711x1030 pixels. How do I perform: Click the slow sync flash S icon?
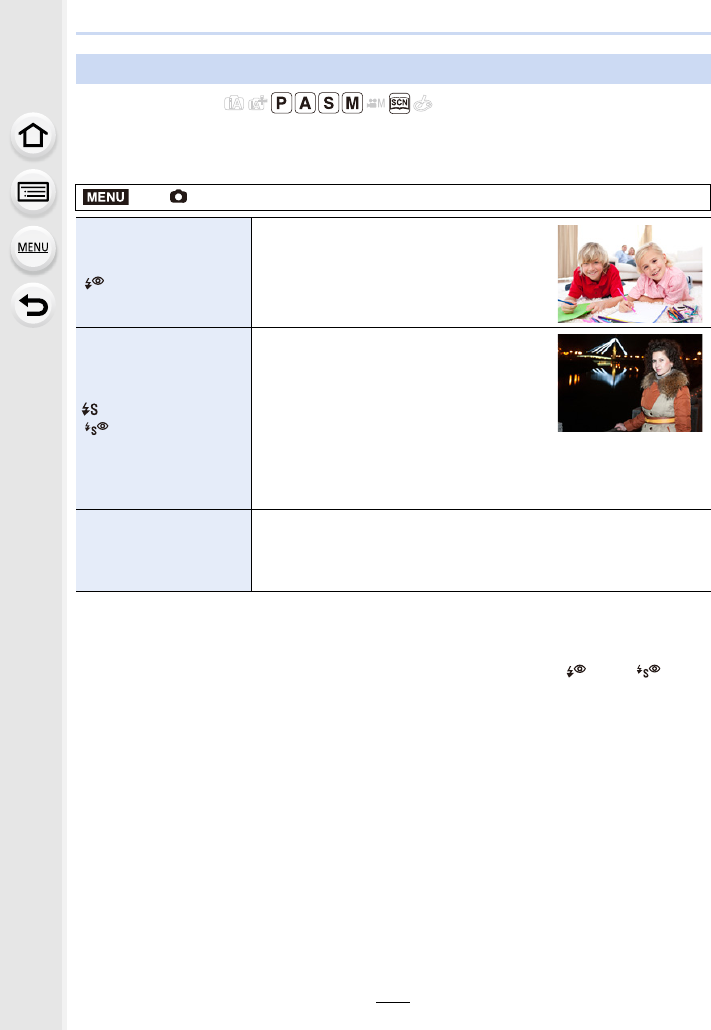click(90, 409)
